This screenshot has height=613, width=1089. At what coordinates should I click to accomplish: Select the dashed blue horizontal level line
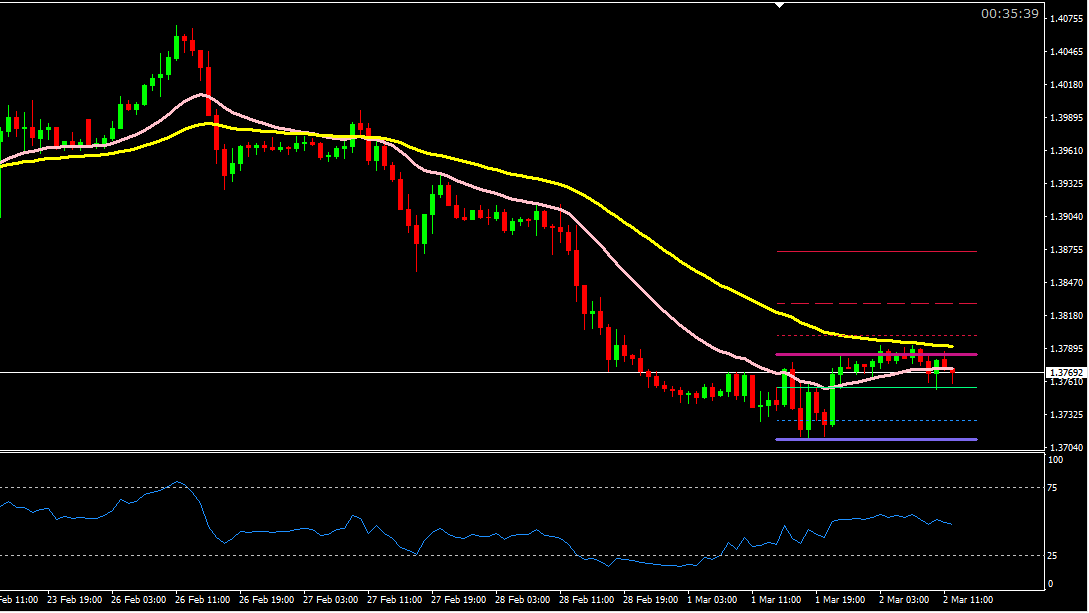(x=876, y=421)
